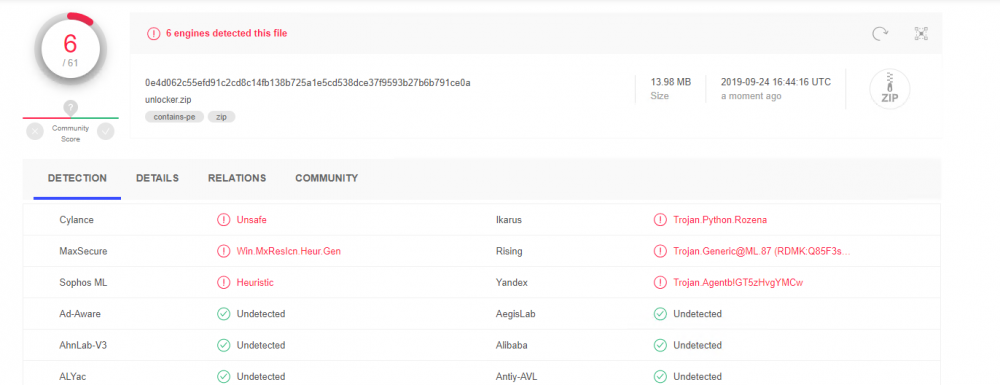Click warning icon next to Win.MxResIcn.Heur.Gen
The height and width of the screenshot is (385, 1000).
(223, 251)
